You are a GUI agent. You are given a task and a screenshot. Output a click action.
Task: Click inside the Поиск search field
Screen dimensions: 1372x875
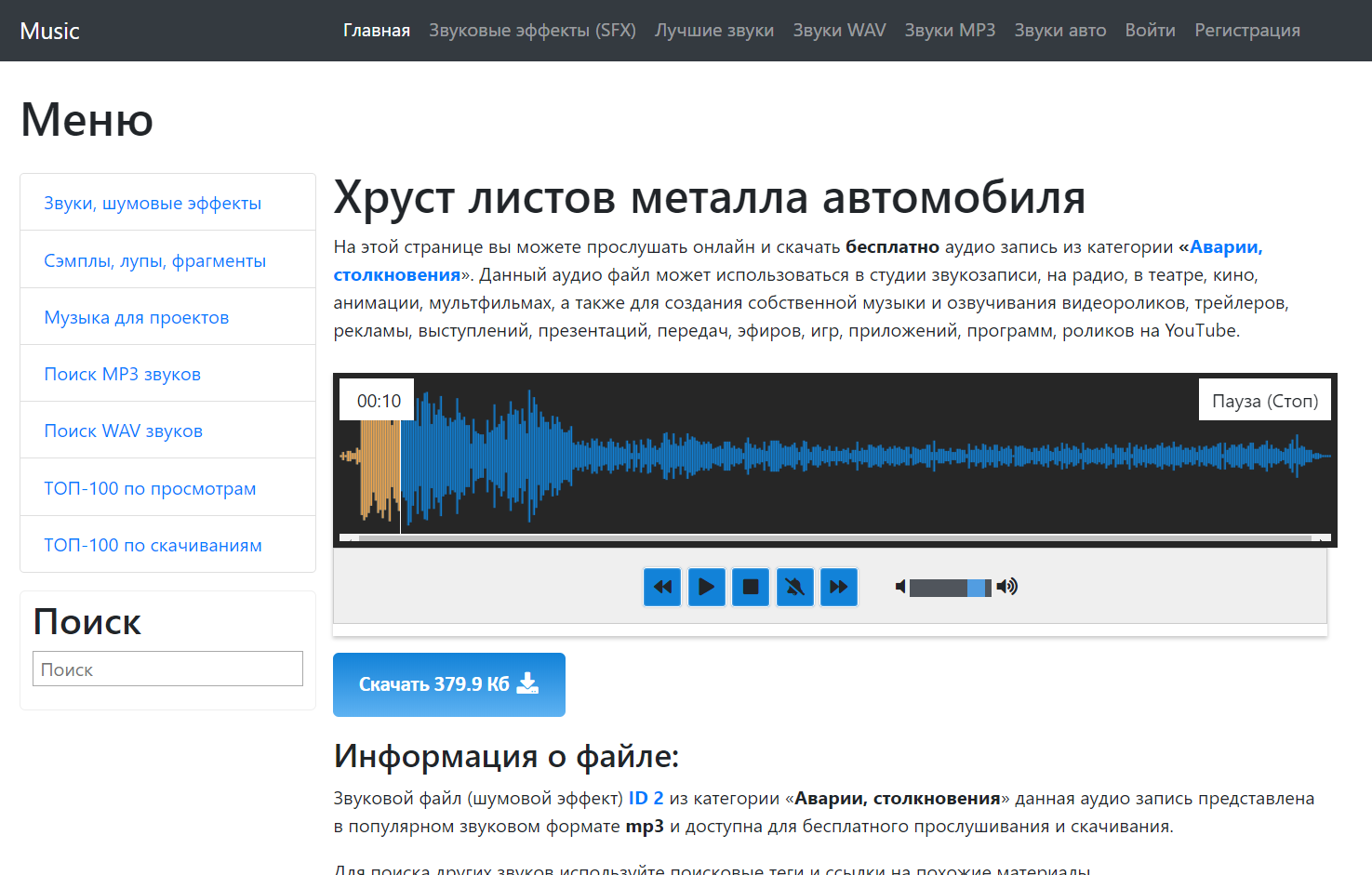click(x=167, y=670)
